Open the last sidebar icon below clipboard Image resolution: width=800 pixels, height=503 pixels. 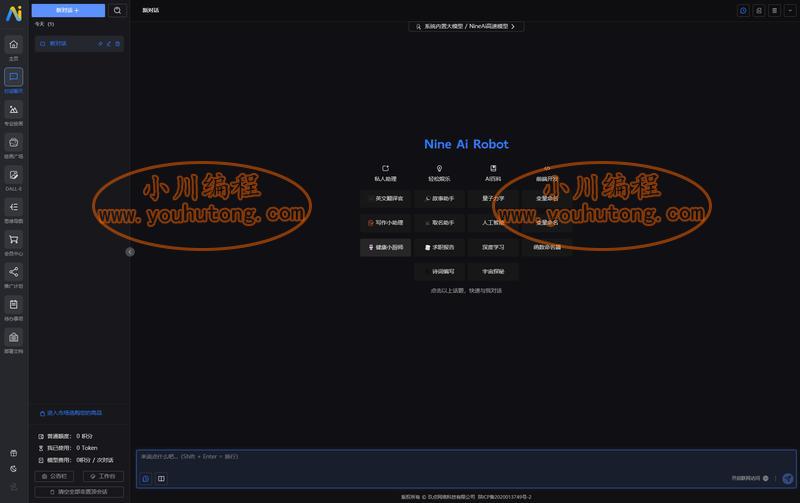[x=14, y=337]
